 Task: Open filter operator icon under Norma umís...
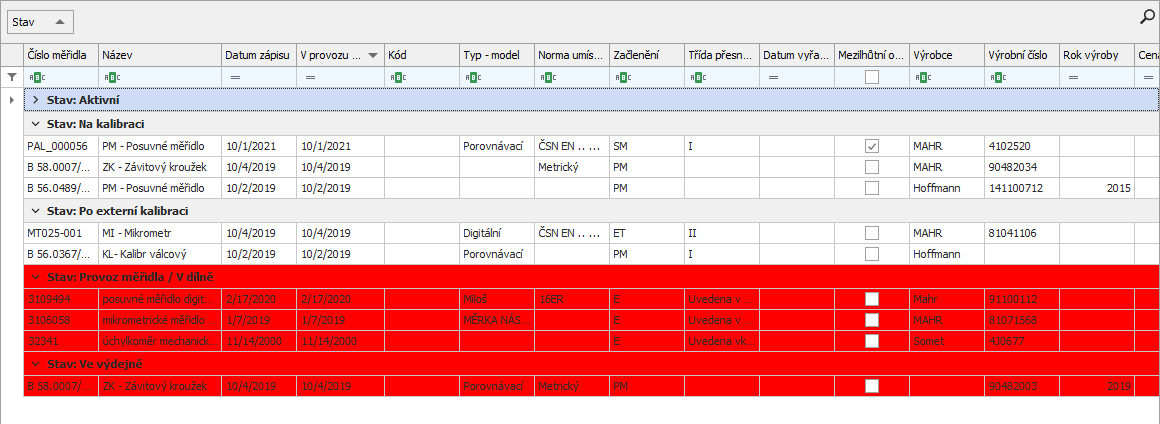pyautogui.click(x=547, y=77)
